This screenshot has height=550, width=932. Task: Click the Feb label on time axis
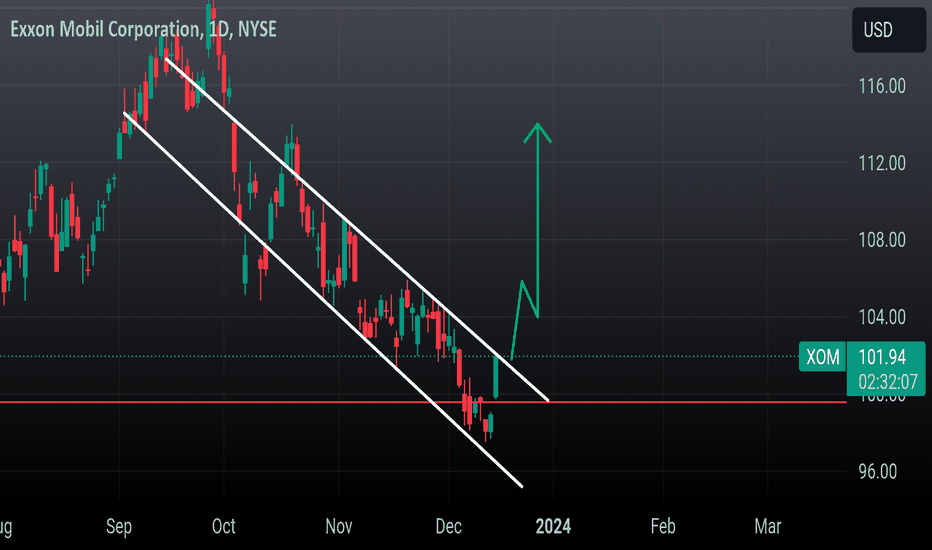point(663,526)
